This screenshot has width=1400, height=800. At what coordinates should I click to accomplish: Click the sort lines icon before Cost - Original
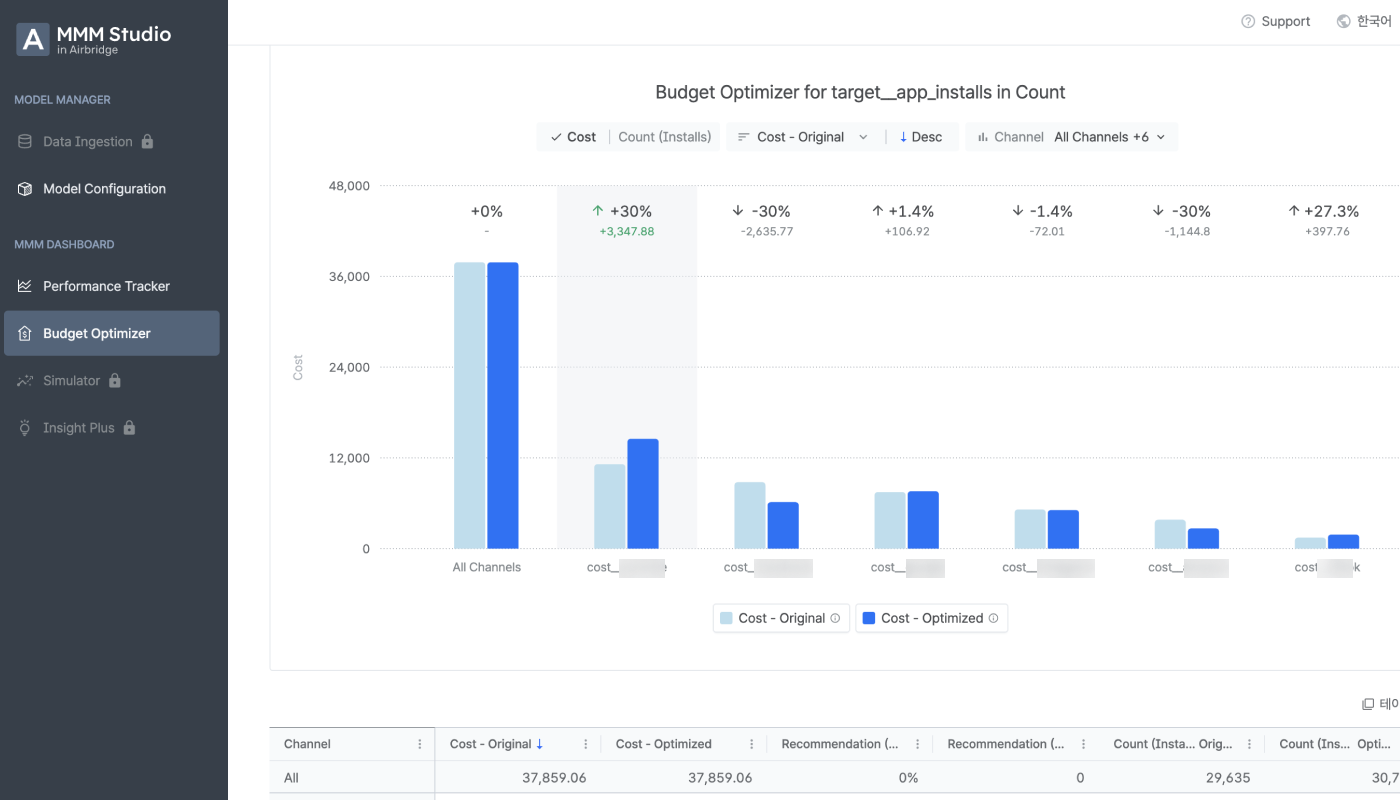(744, 137)
